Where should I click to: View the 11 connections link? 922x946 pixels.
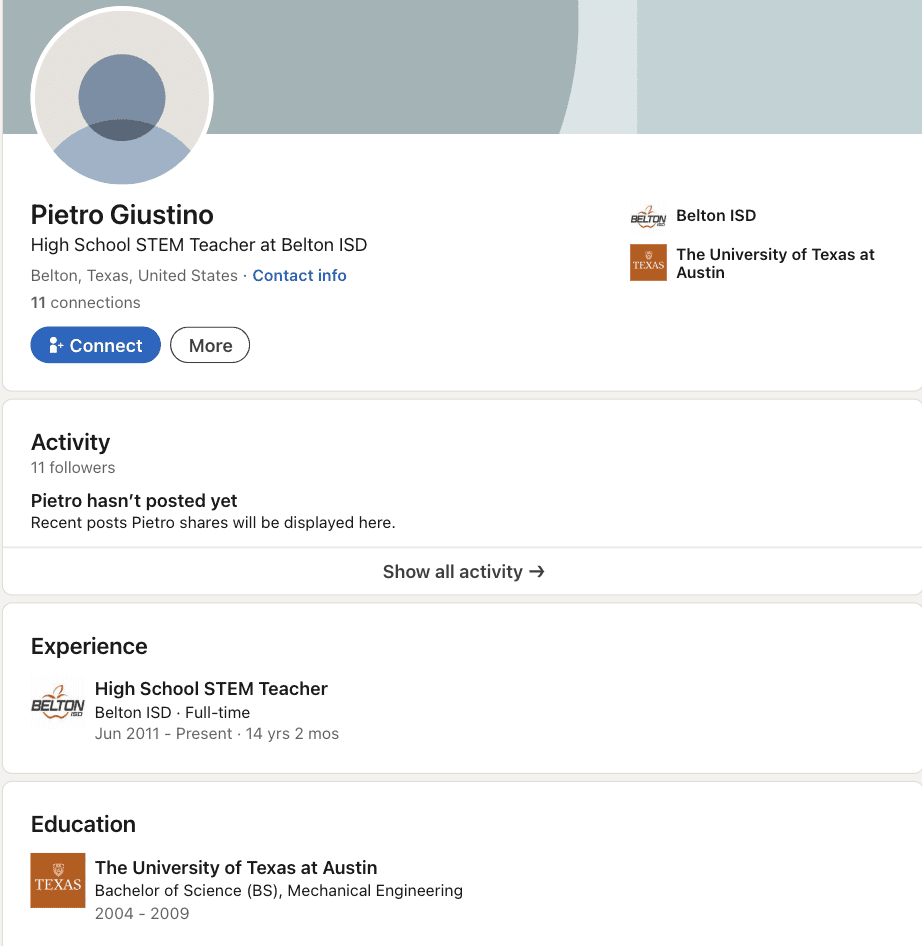click(x=86, y=303)
